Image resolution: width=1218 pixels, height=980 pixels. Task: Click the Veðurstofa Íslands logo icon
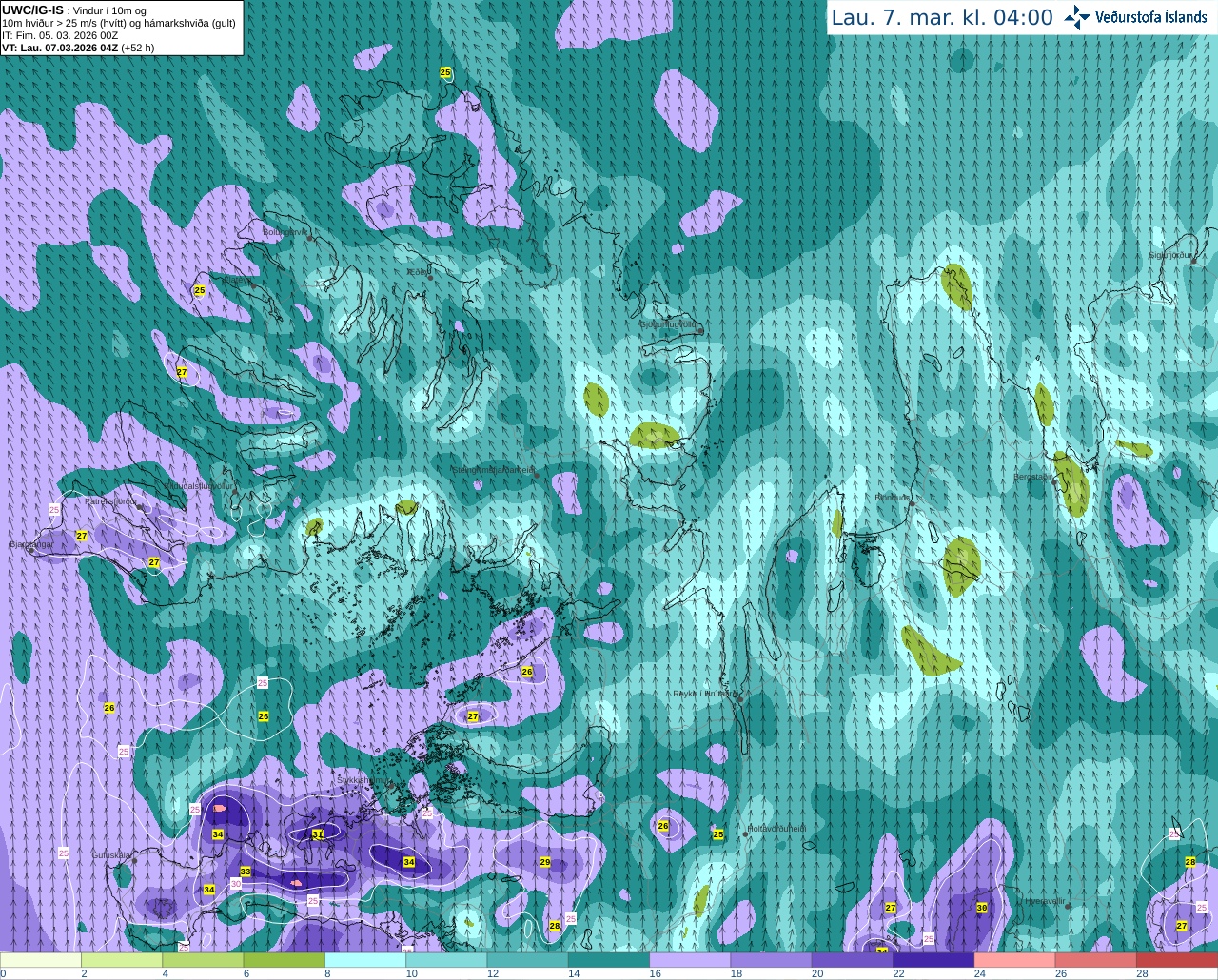point(1077,17)
